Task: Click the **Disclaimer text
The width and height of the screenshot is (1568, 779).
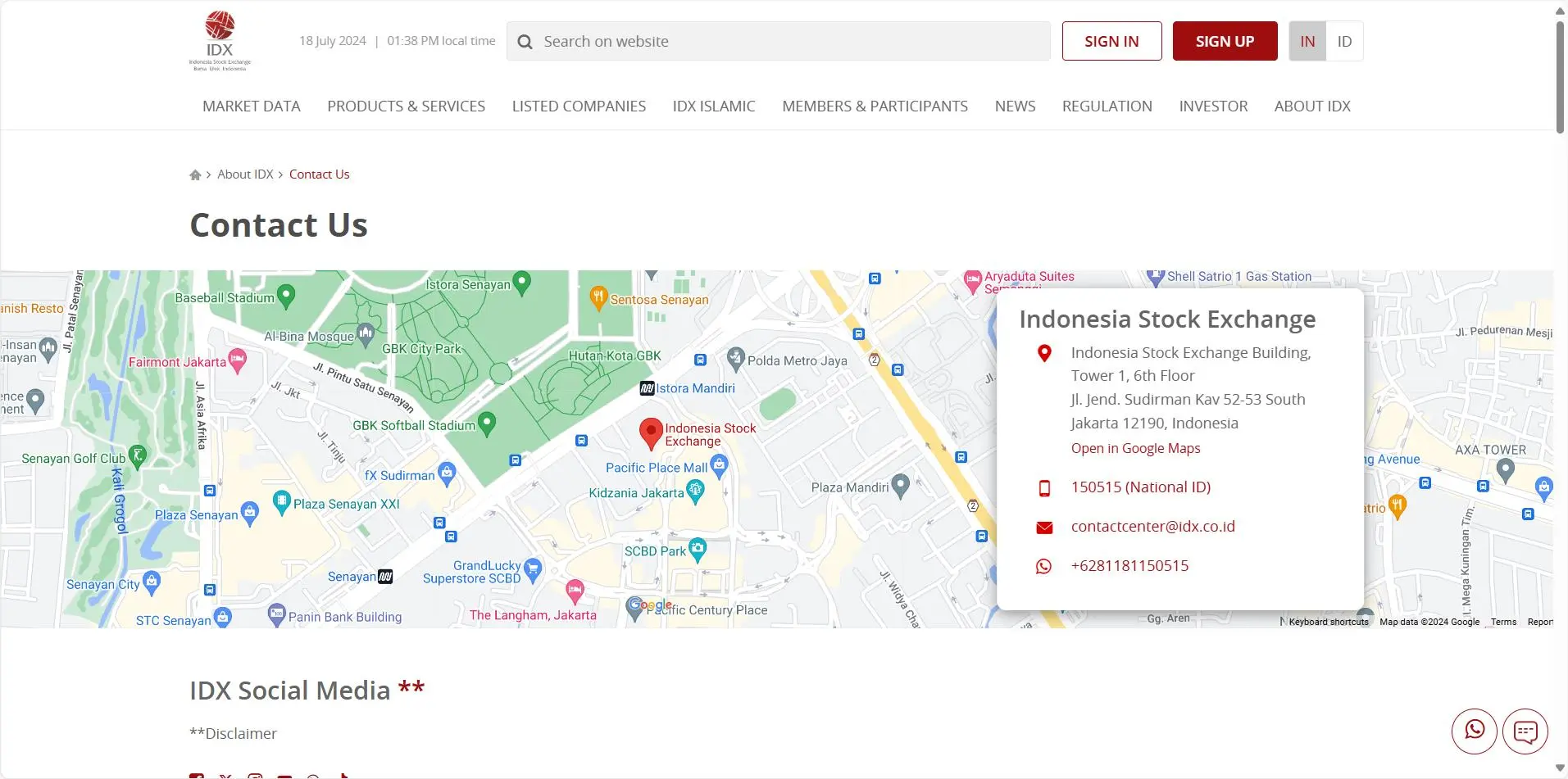Action: [x=233, y=734]
